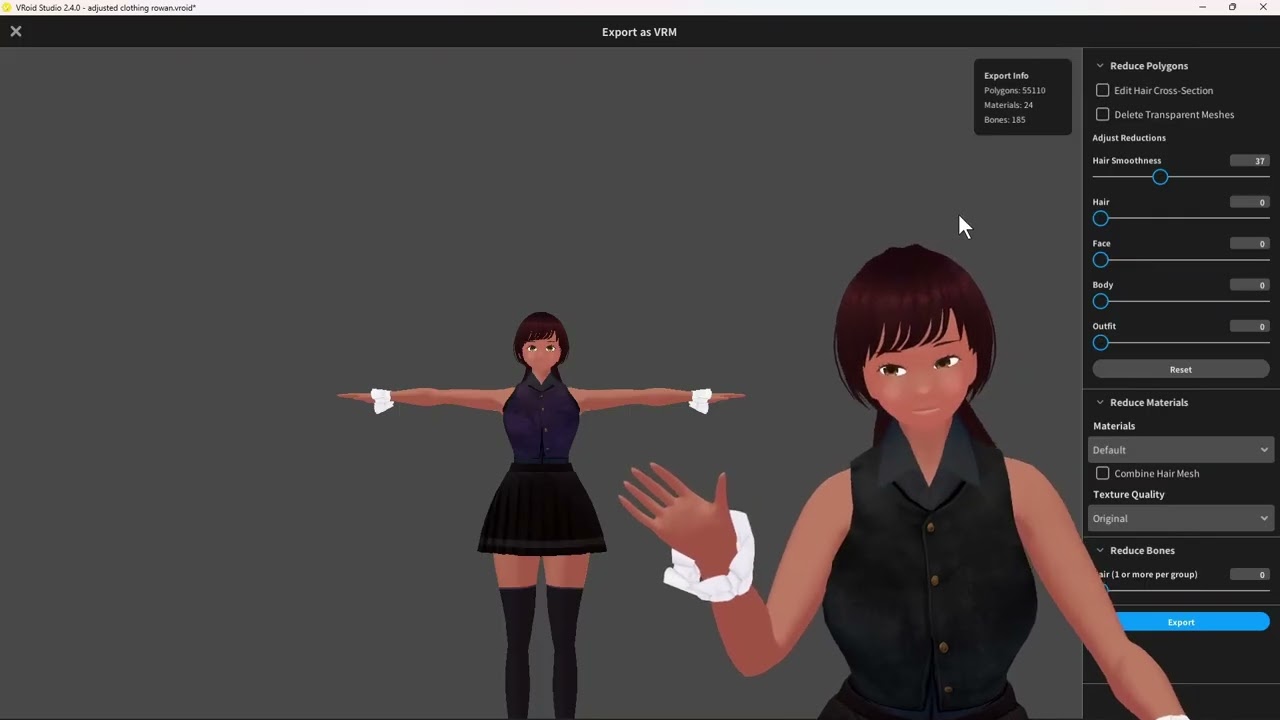Click the Bones: 185 export info text
1280x720 pixels.
[x=1004, y=120]
